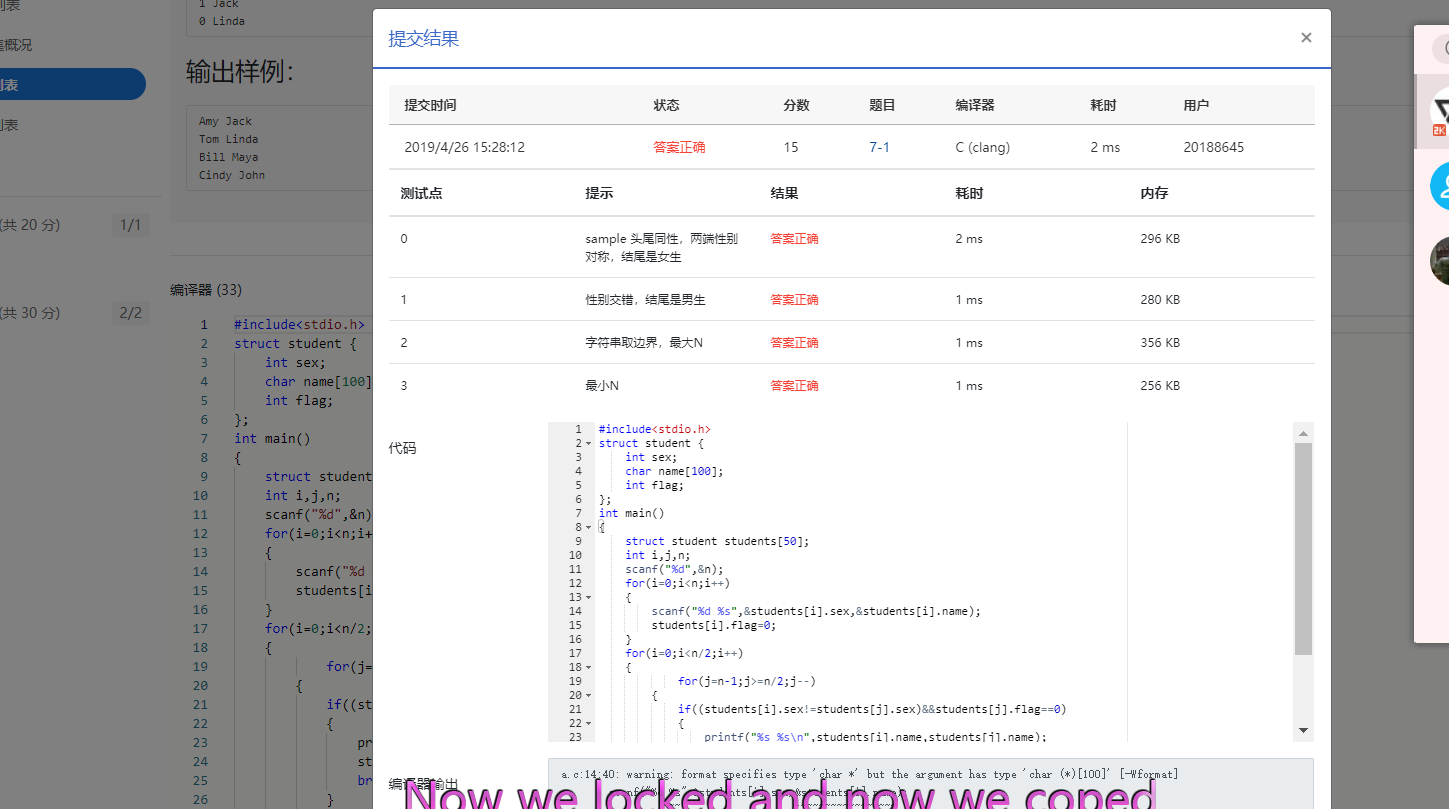Click the 输出样例 heading on the background page
Viewport: 1449px width, 809px height.
click(240, 72)
